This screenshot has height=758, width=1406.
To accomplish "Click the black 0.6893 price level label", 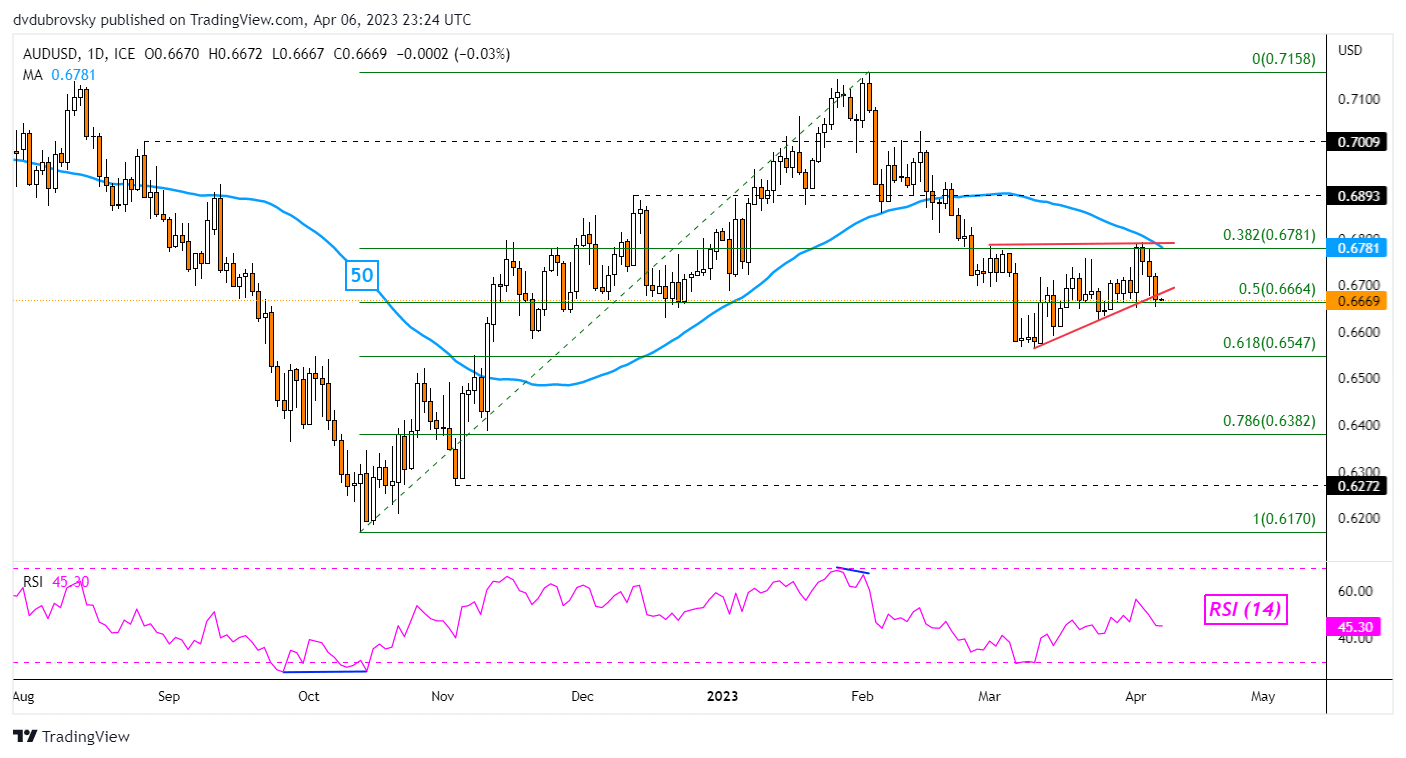I will (x=1359, y=196).
